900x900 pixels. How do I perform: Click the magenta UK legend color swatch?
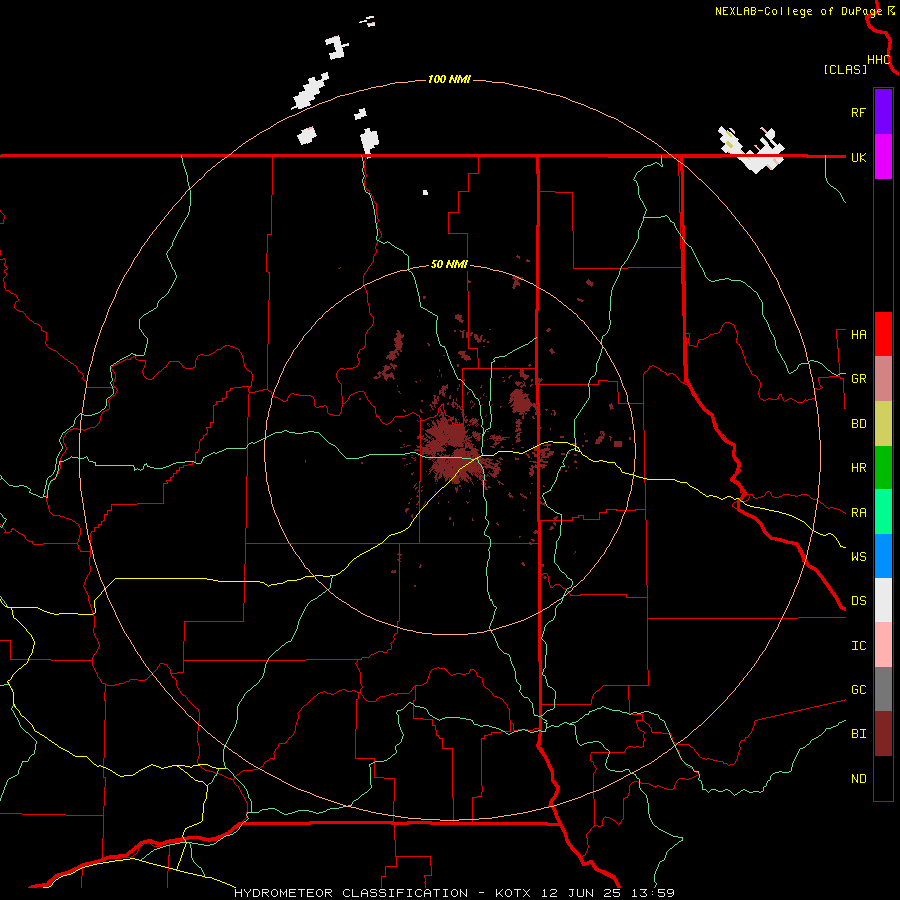point(883,156)
